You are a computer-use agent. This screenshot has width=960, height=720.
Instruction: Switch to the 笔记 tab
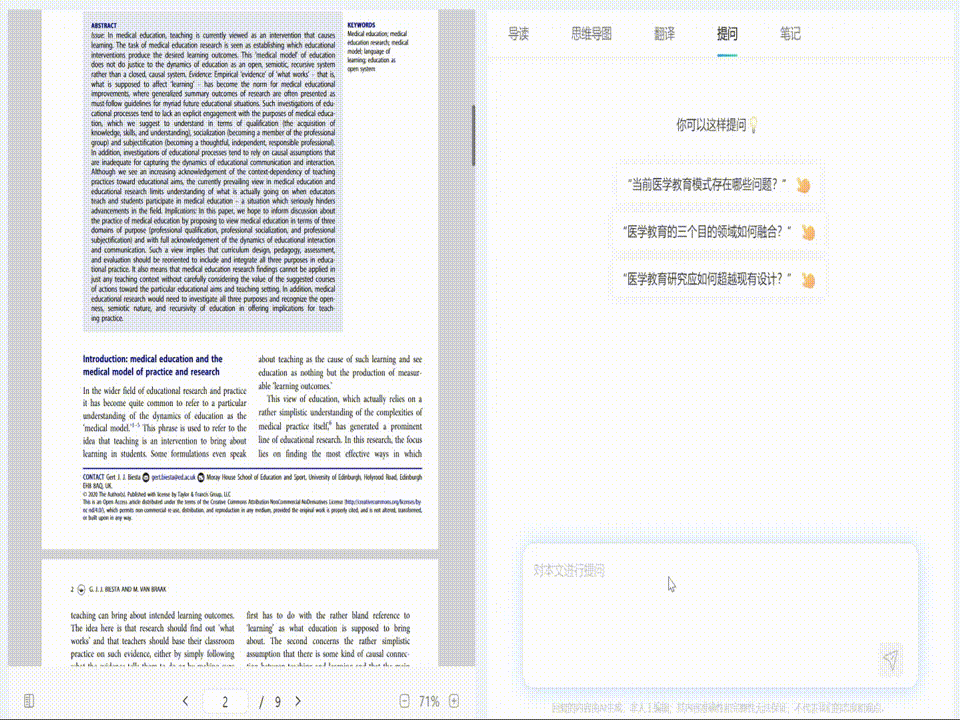(790, 34)
